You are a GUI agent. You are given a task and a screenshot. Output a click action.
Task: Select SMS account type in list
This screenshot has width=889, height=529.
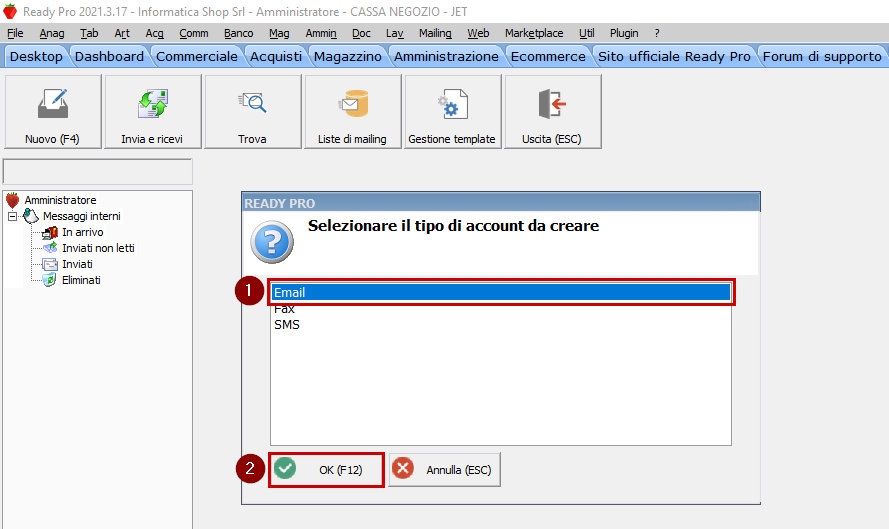[x=501, y=325]
